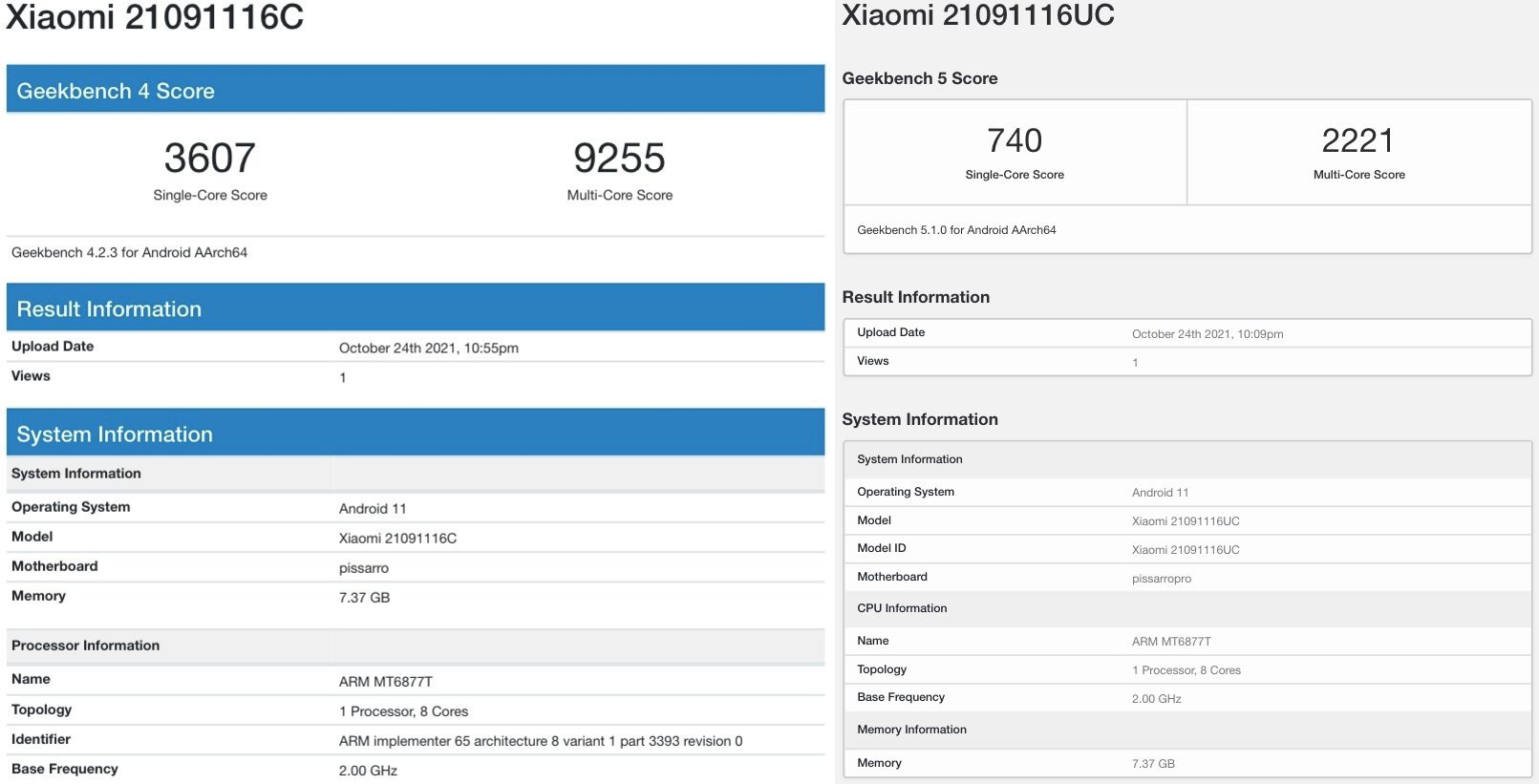Click the 740 single-core score
This screenshot has height=784, width=1539.
pos(1015,140)
